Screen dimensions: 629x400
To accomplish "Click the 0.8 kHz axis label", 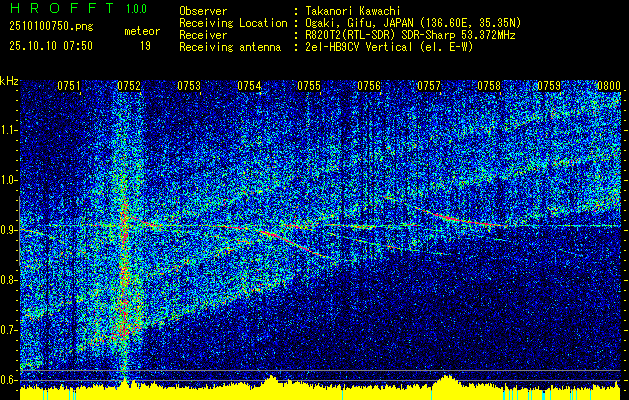I will [x=7, y=280].
